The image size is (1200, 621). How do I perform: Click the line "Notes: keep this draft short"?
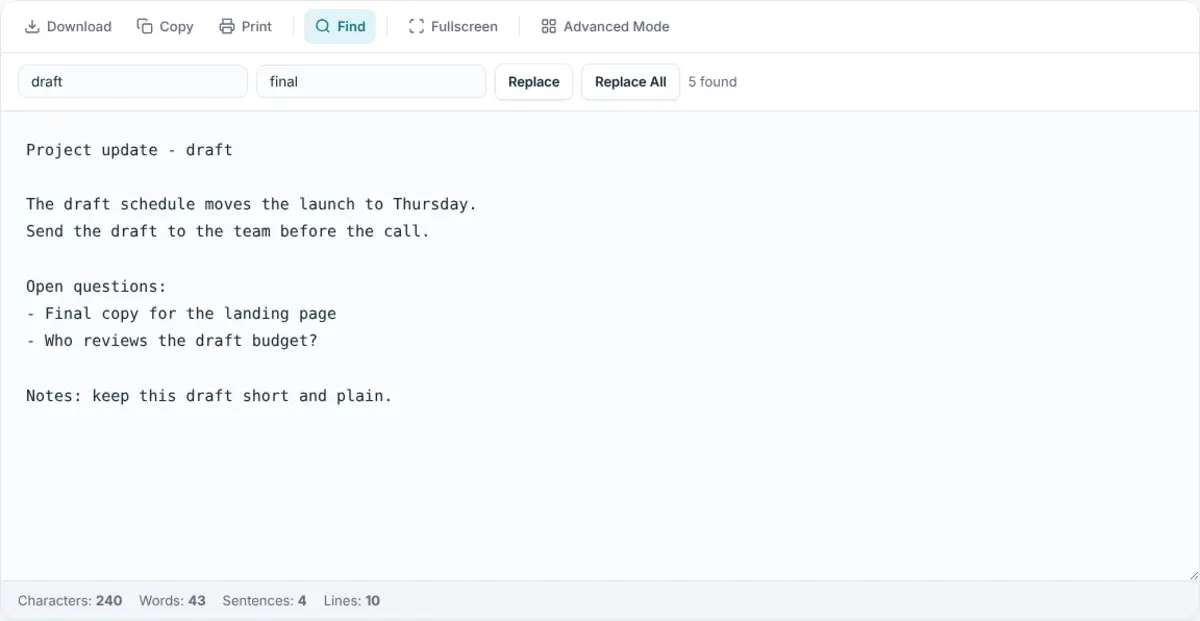(x=209, y=395)
